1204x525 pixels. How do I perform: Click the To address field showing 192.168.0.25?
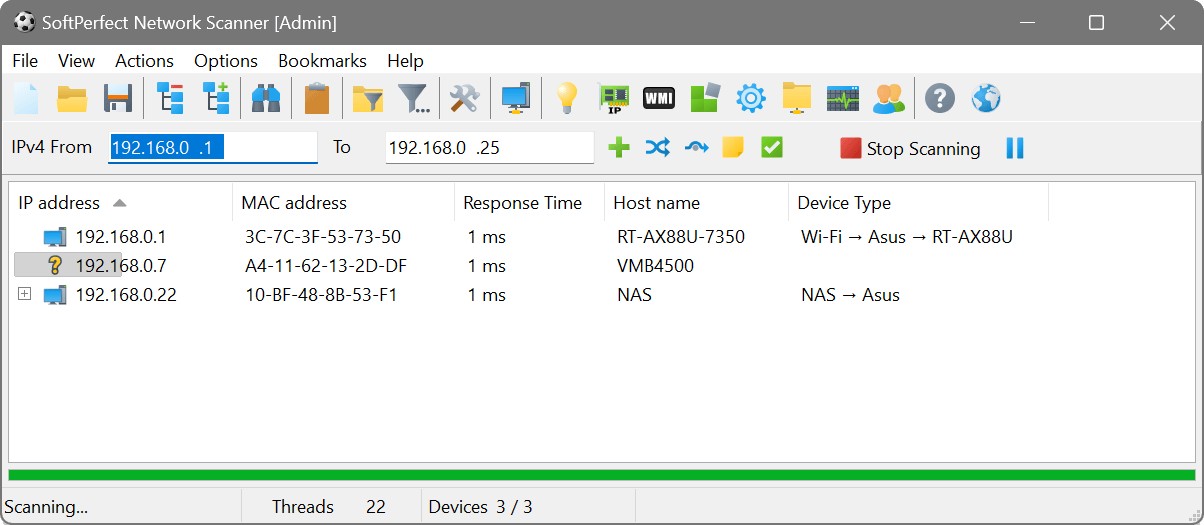489,148
